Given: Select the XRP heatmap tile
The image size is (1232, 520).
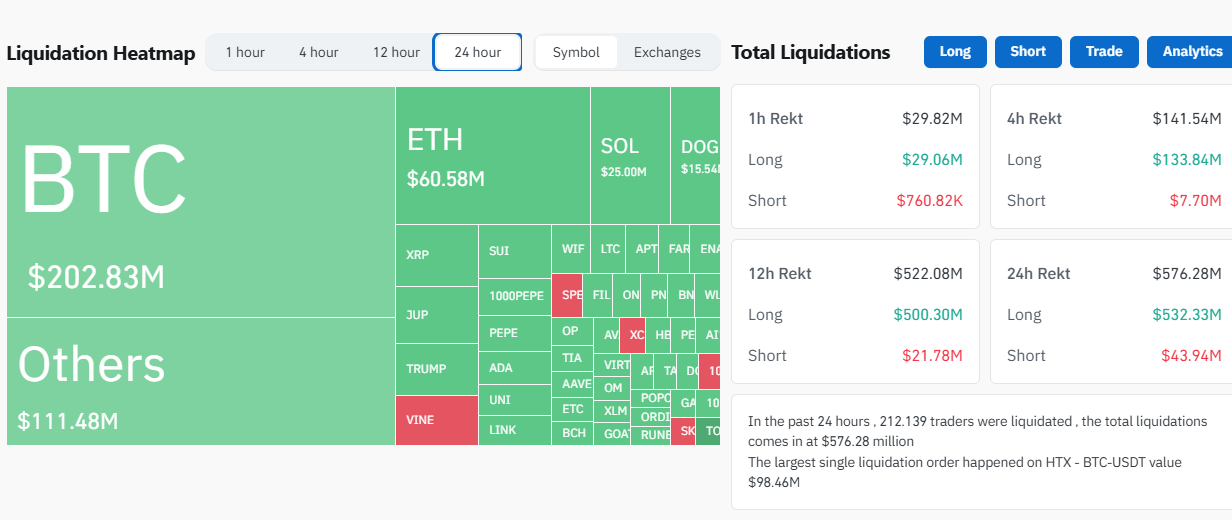Looking at the screenshot, I should [x=436, y=255].
